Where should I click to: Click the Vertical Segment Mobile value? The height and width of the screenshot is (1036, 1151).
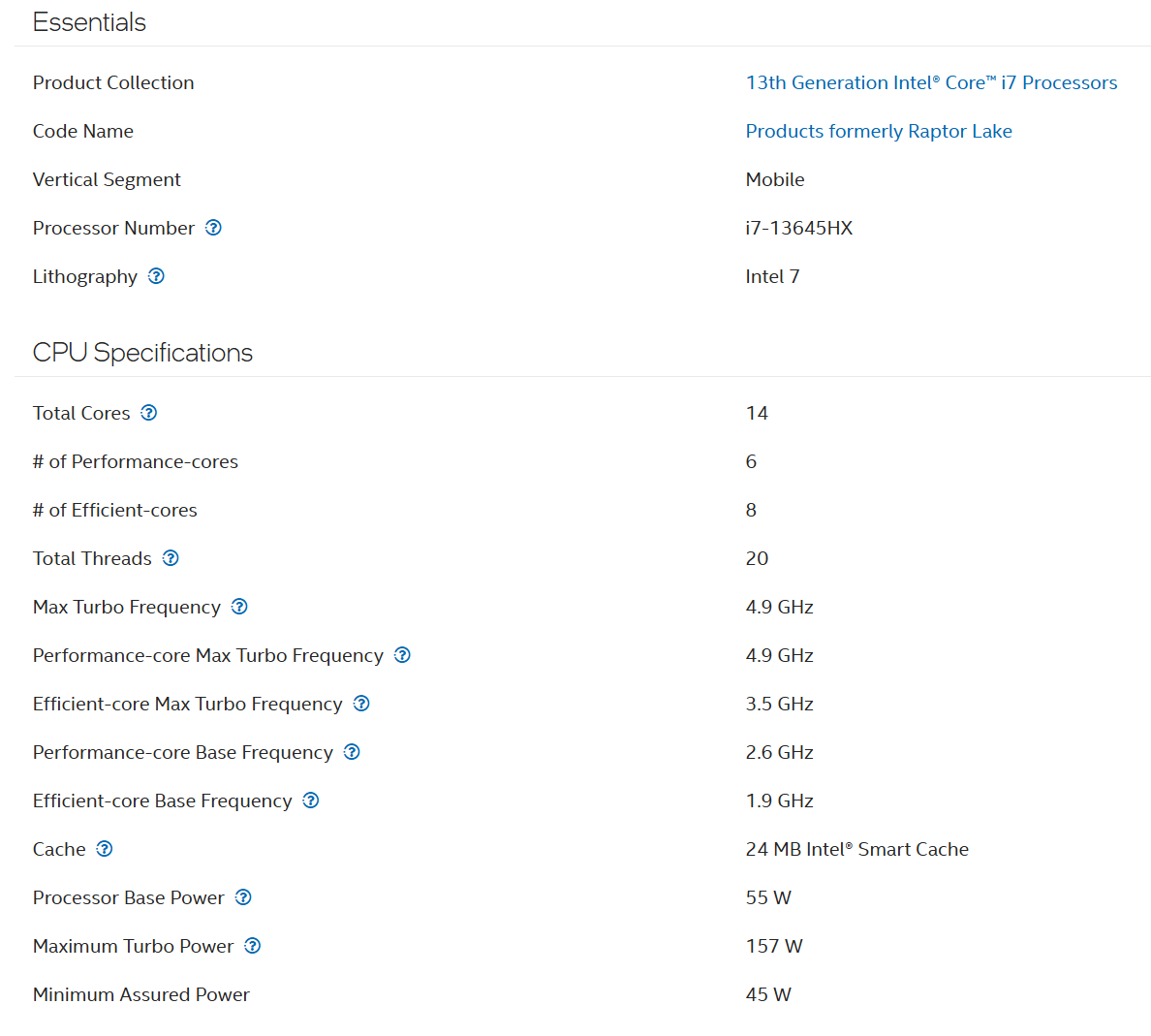pos(774,179)
